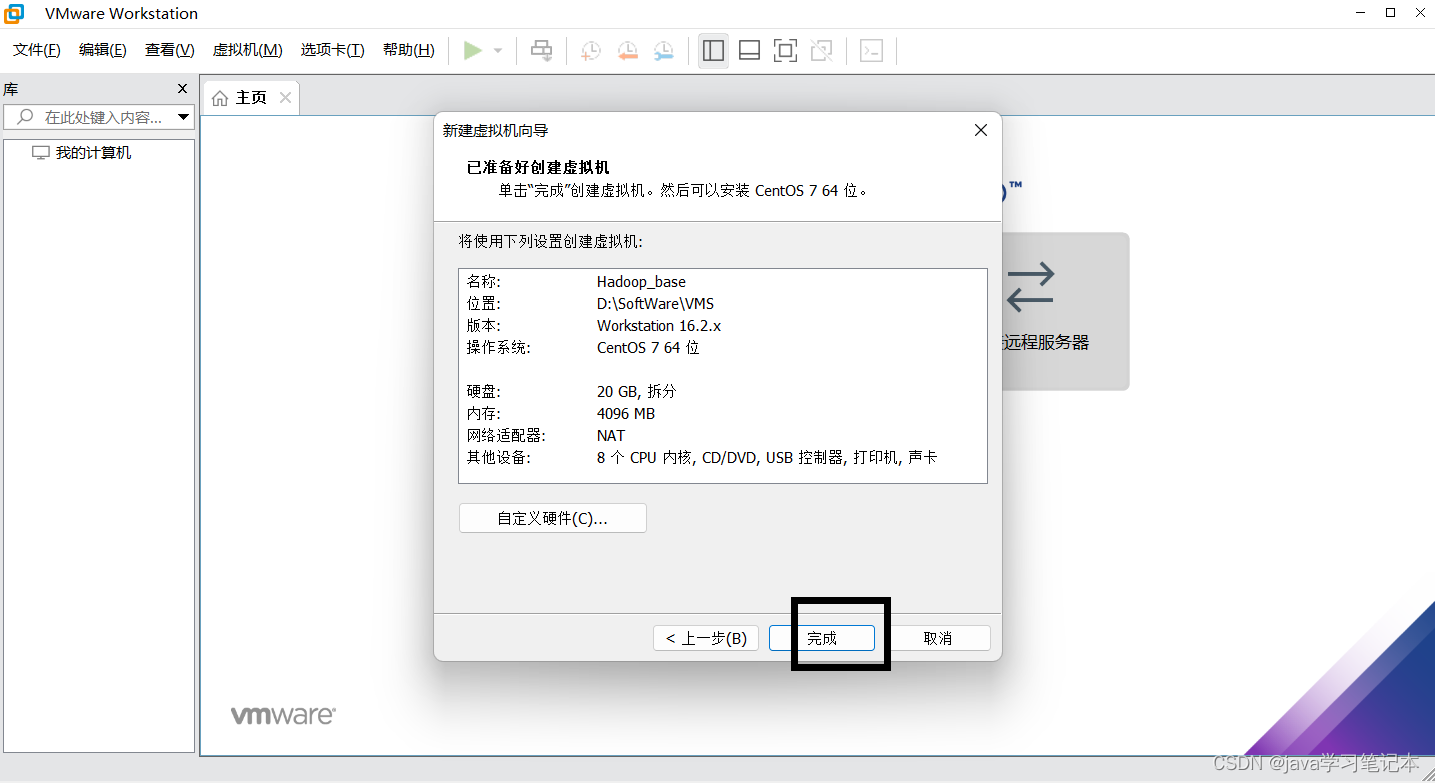Click the VMware Workstation title bar logo
The width and height of the screenshot is (1435, 783).
[15, 13]
